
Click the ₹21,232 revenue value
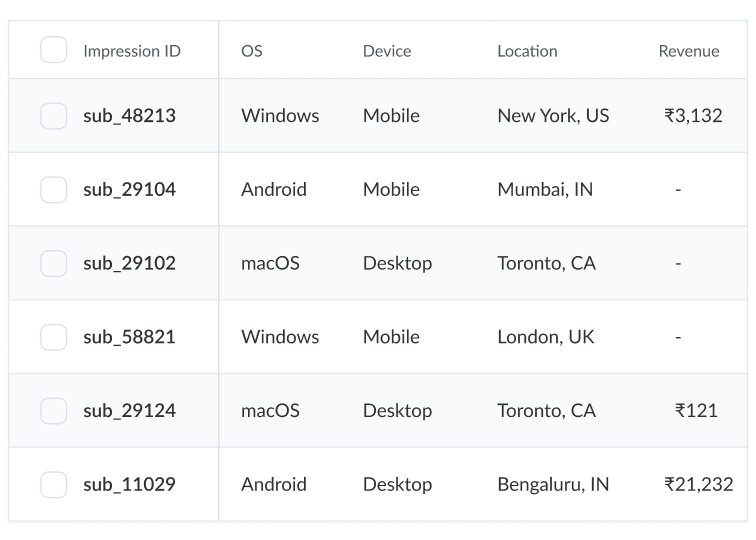pos(699,484)
